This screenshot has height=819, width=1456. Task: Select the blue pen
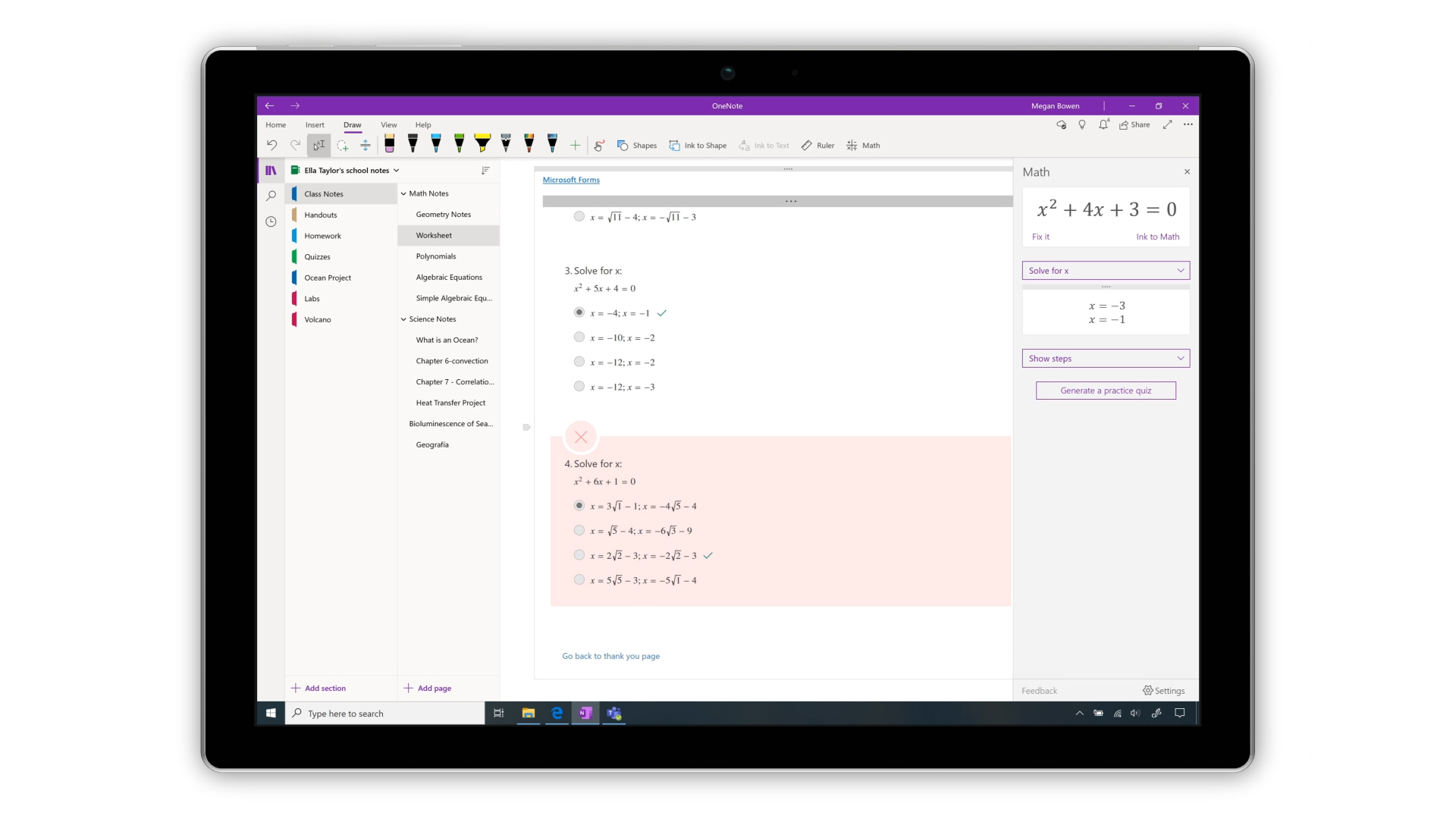[x=436, y=143]
